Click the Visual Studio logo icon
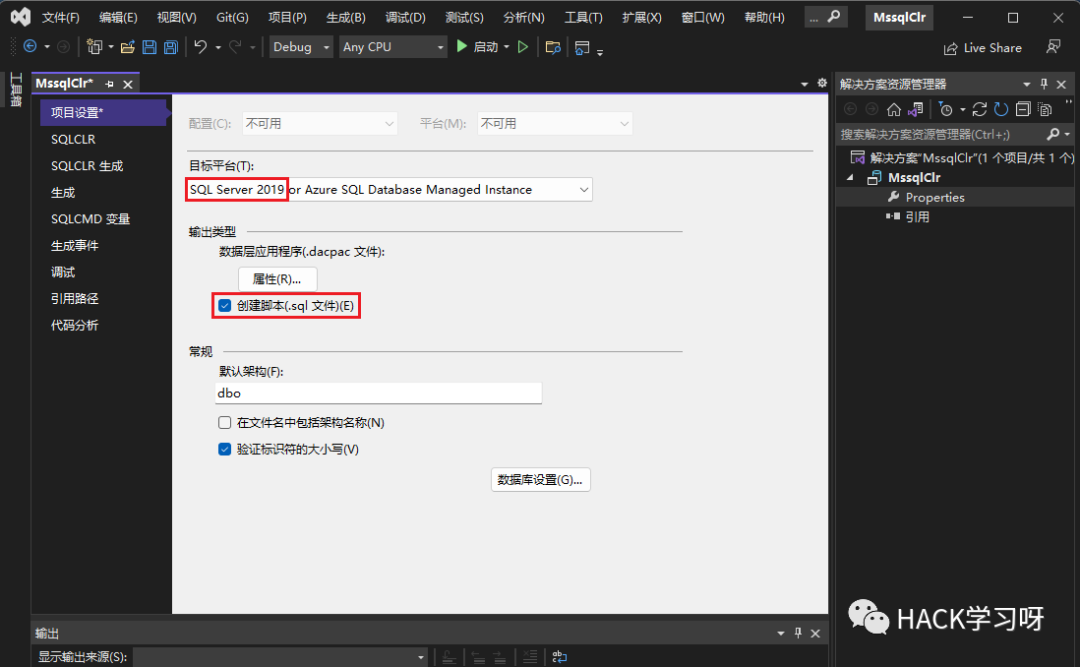Screen dimensions: 1080x667 click(x=21, y=17)
